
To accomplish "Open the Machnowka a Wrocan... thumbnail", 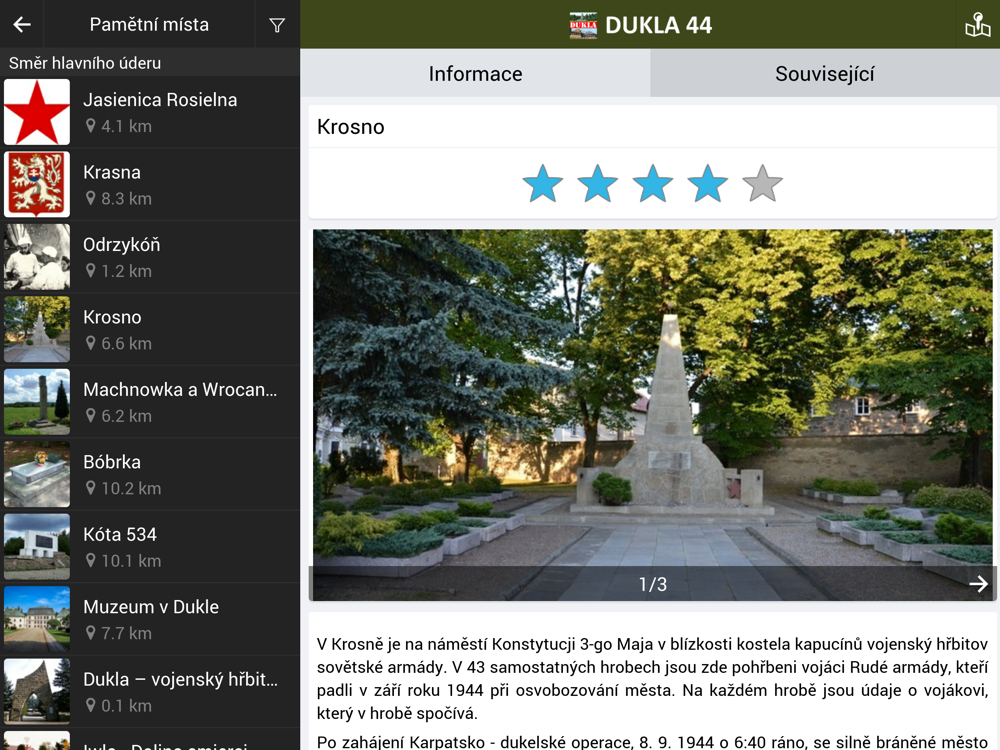I will pyautogui.click(x=37, y=402).
